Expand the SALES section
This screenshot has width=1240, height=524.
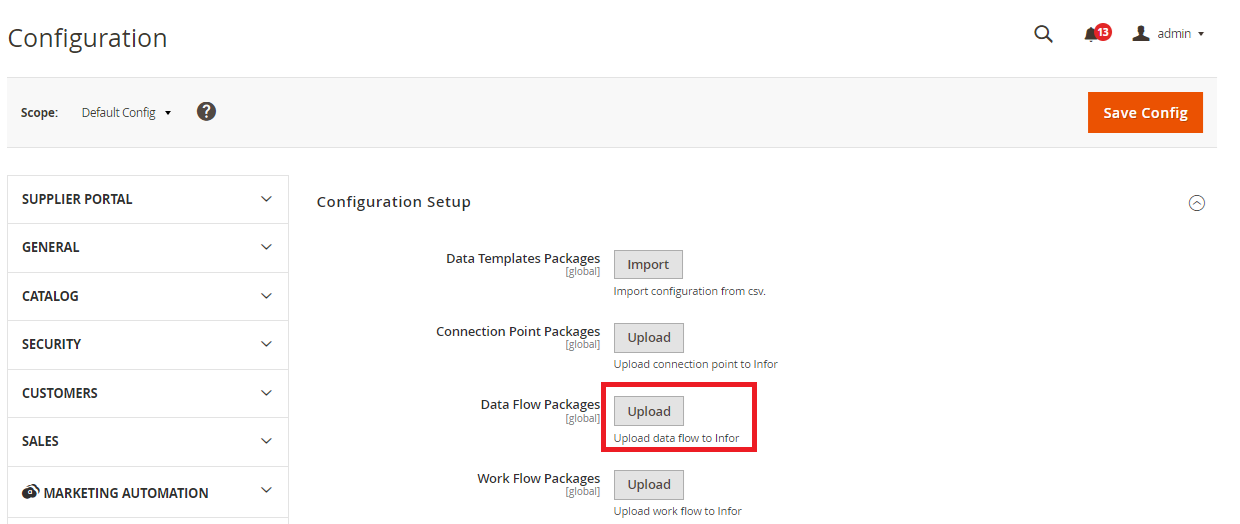[x=148, y=441]
